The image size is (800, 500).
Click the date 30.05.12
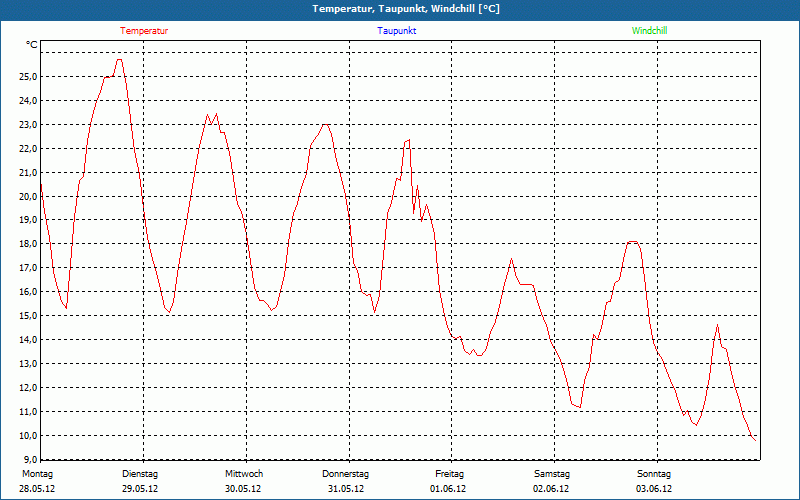coord(243,489)
